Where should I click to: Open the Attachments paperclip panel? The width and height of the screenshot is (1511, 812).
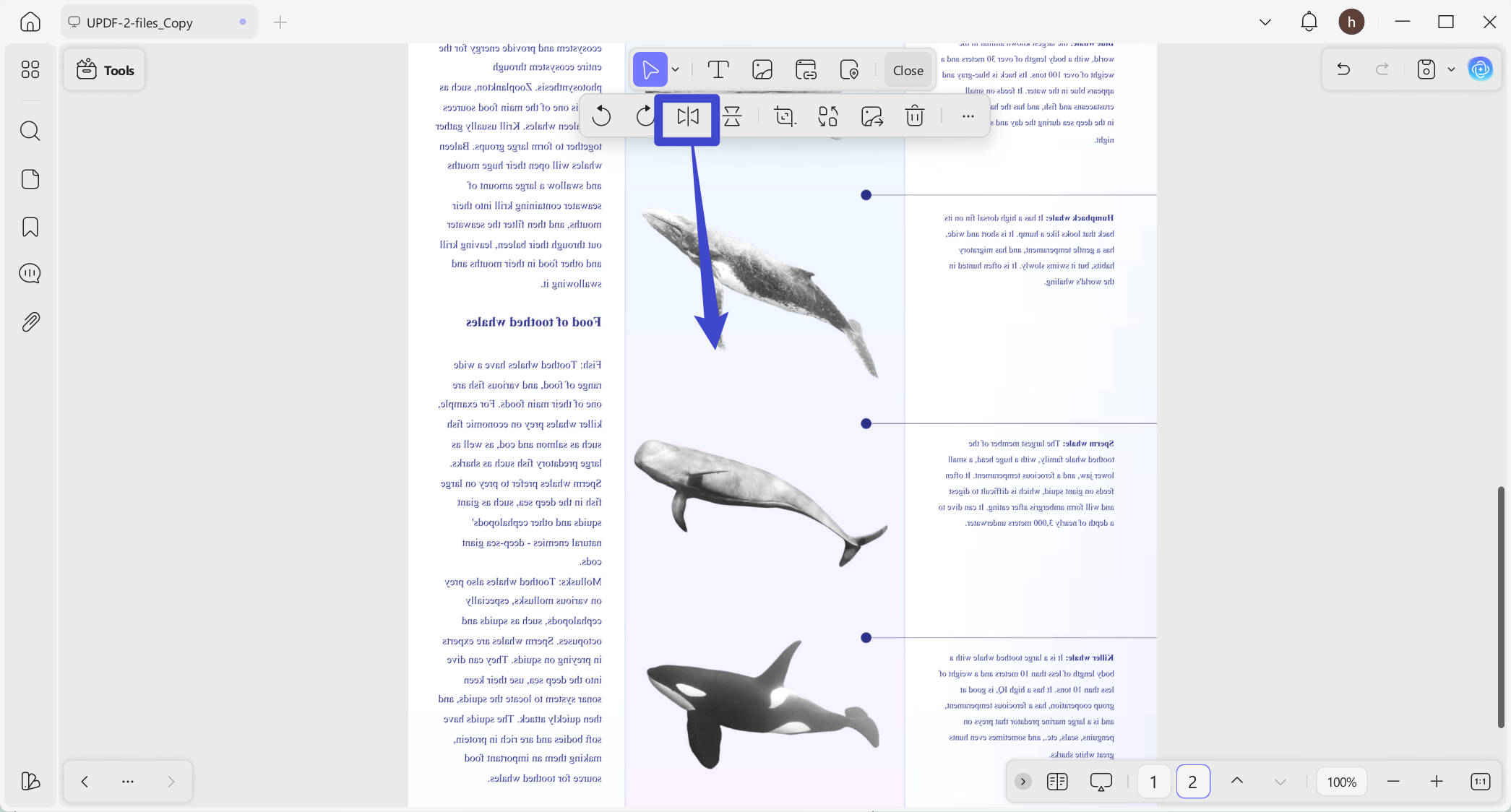[30, 321]
